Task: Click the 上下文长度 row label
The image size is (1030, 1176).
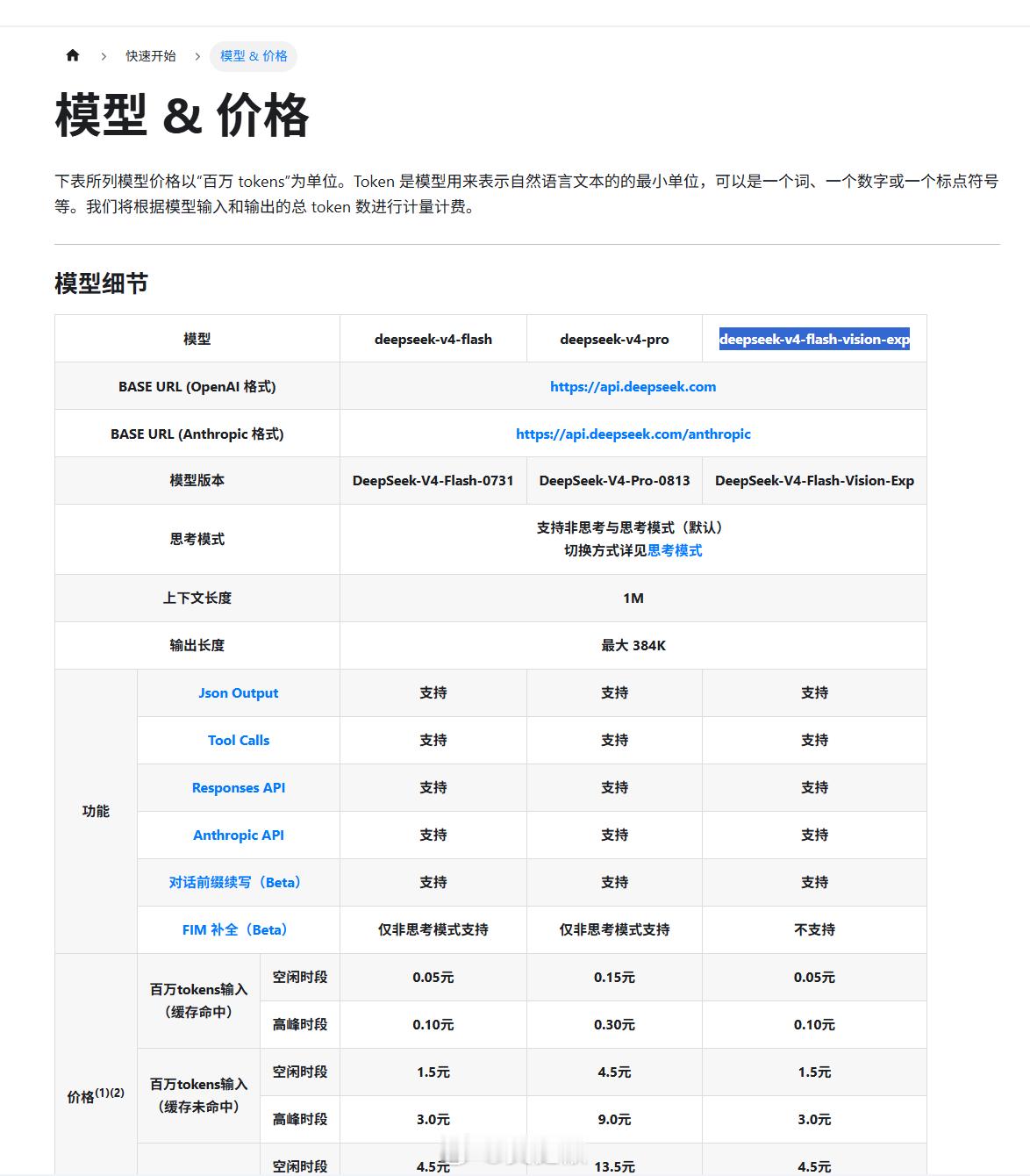Action: [x=197, y=598]
